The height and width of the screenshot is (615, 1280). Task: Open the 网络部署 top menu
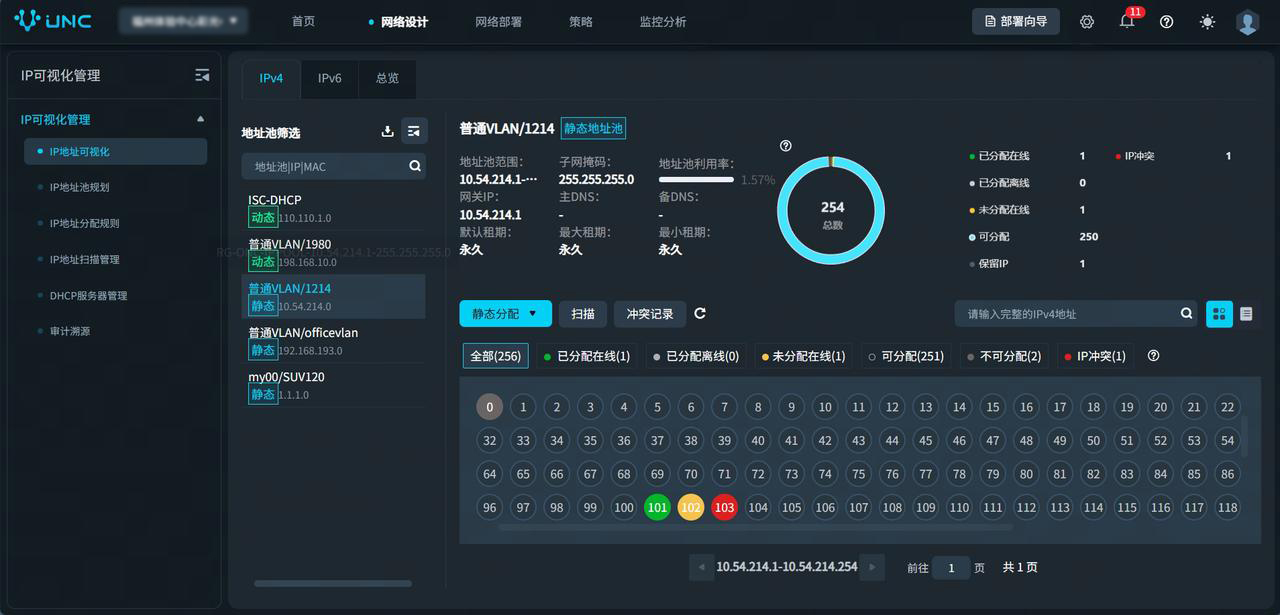498,21
